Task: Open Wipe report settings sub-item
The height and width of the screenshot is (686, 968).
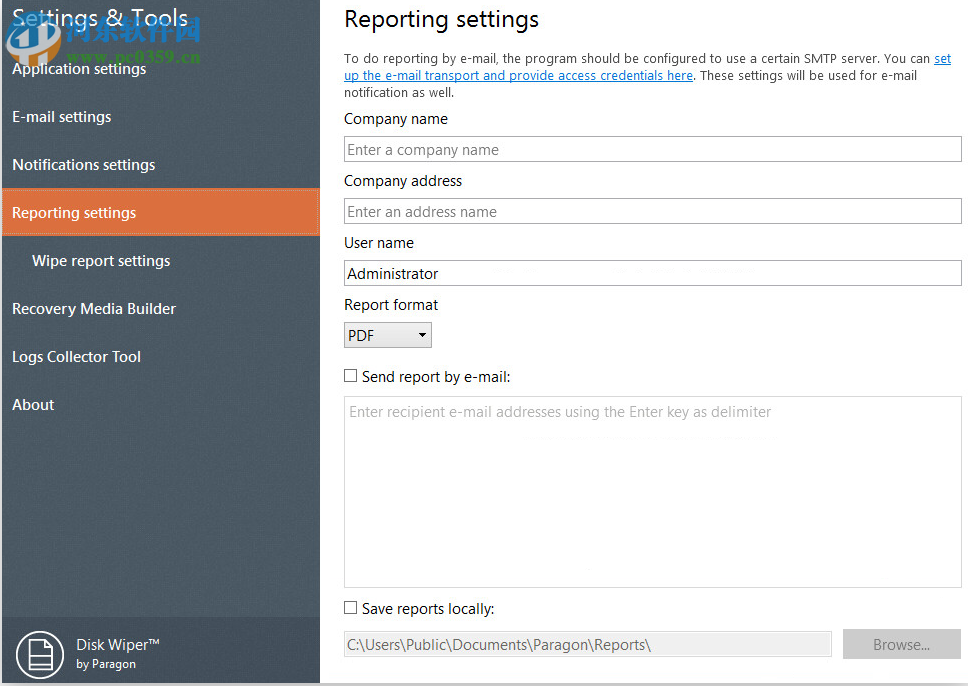Action: tap(101, 261)
